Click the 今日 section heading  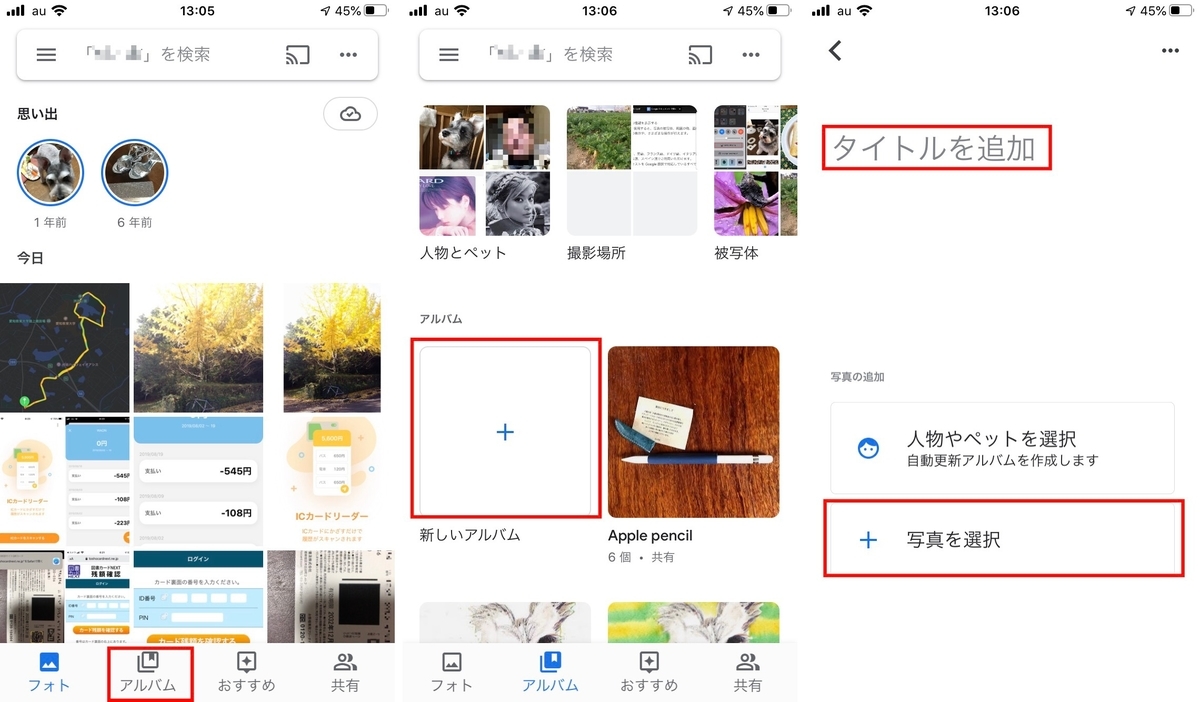(x=31, y=258)
